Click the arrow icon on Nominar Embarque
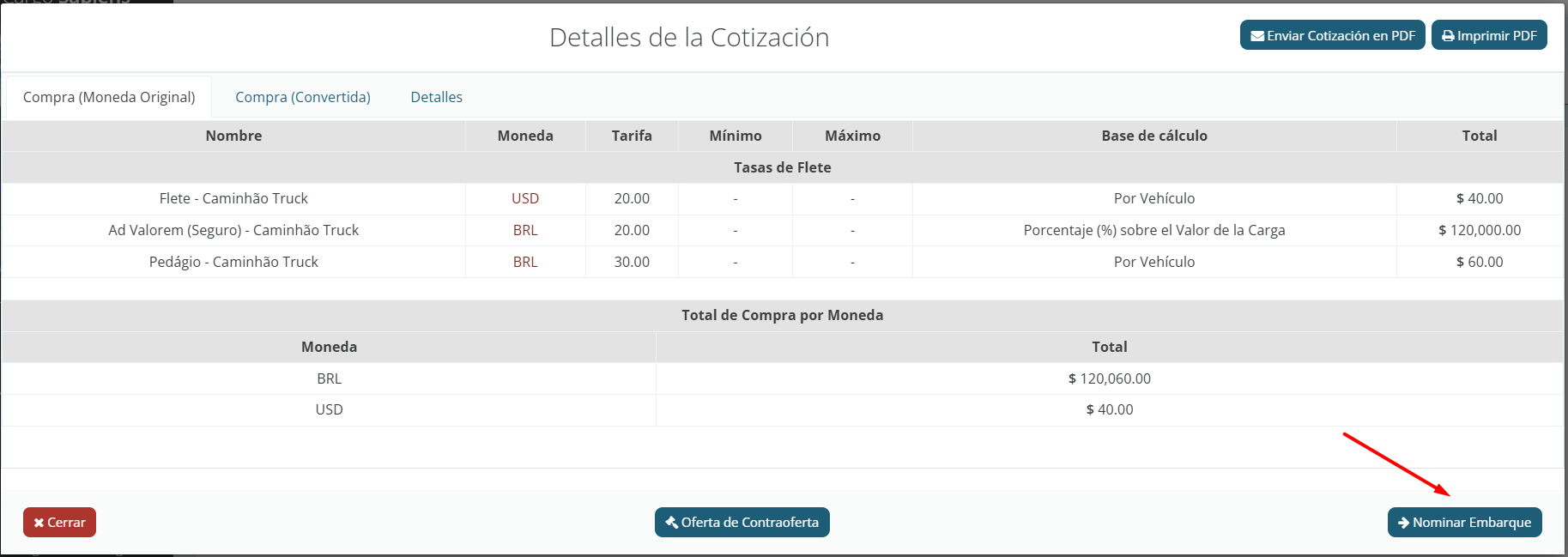This screenshot has width=1568, height=557. click(1403, 523)
